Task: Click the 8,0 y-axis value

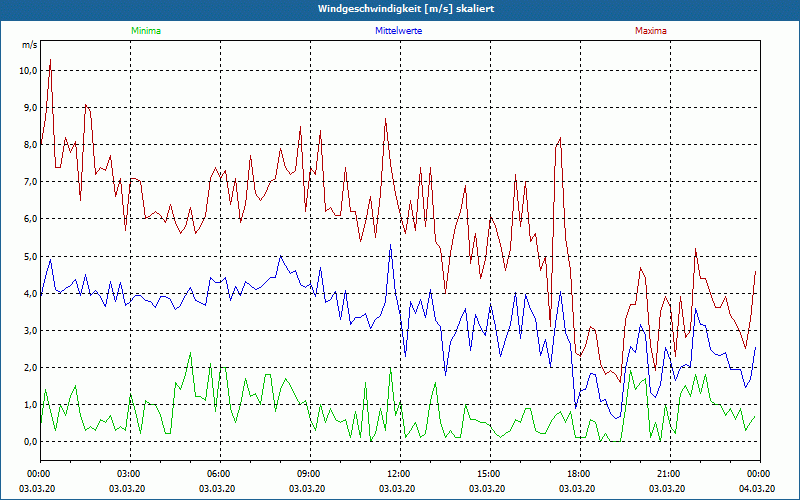Action: (x=30, y=145)
